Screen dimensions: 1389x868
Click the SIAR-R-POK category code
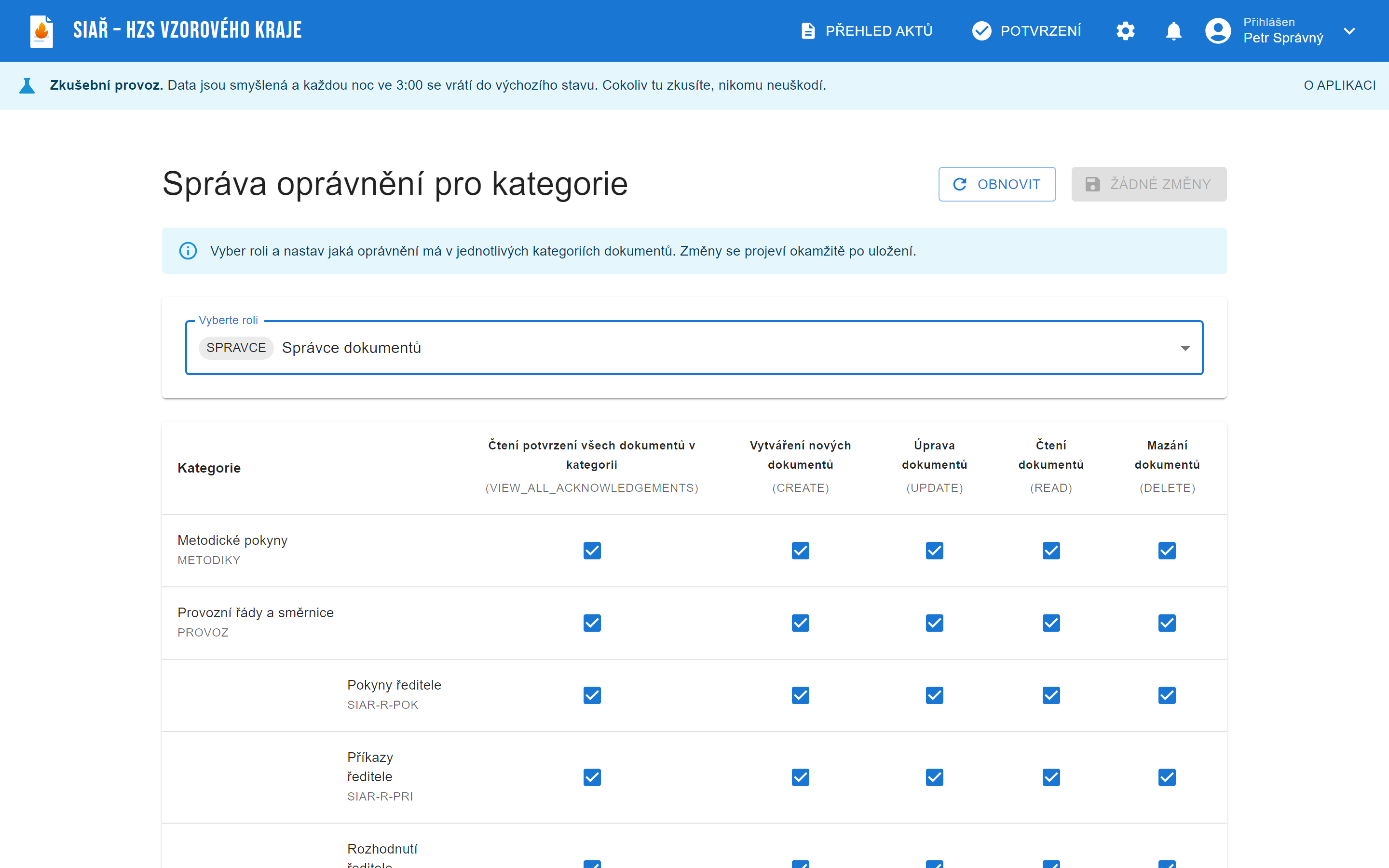pyautogui.click(x=383, y=705)
